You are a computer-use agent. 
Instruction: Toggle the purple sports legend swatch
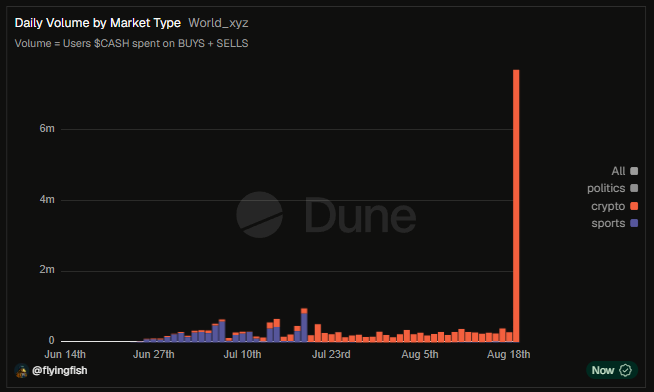(x=634, y=223)
